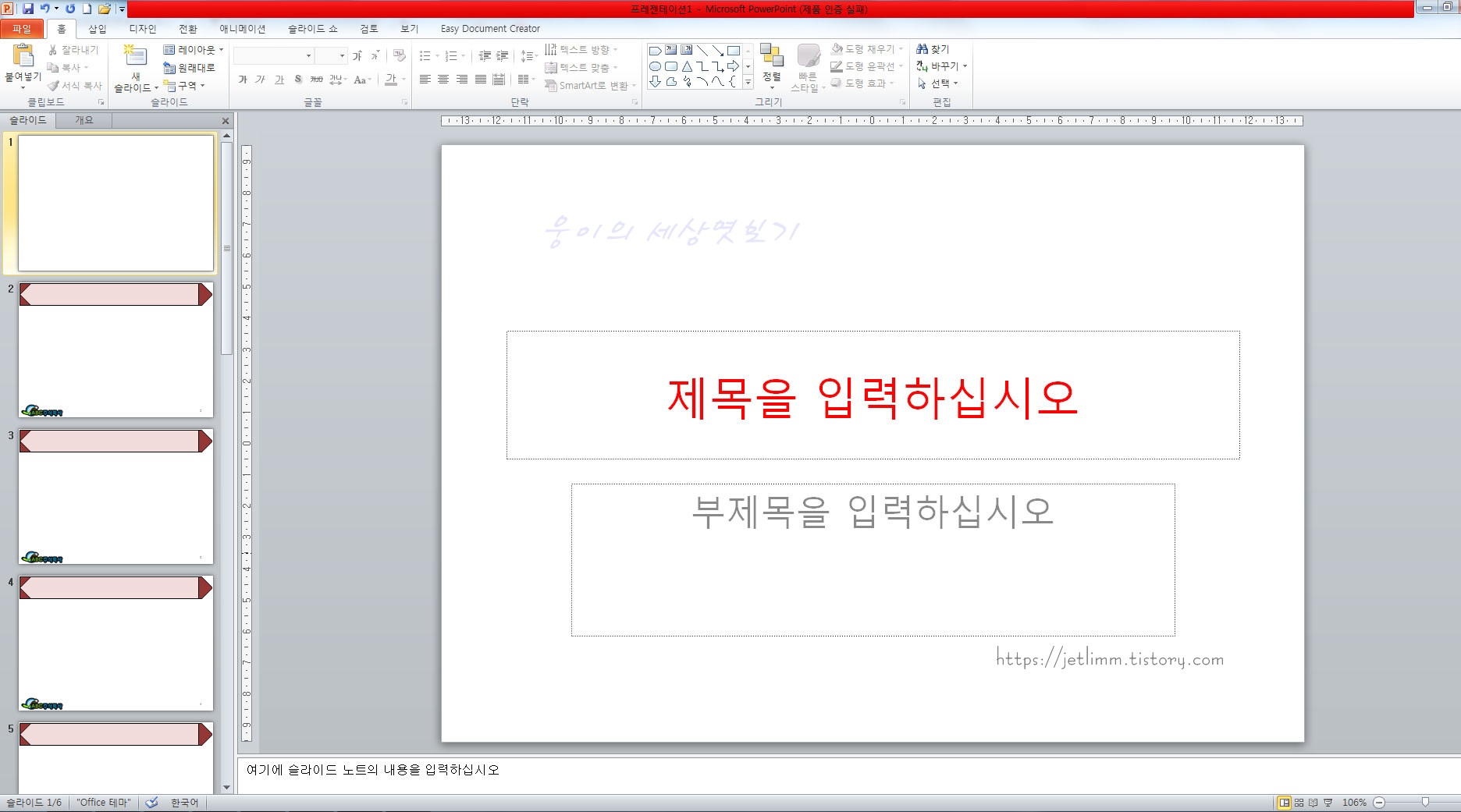Screen dimensions: 1461x812
Task: Add a new slide with 새 슬라이드 icon
Action: pyautogui.click(x=136, y=55)
